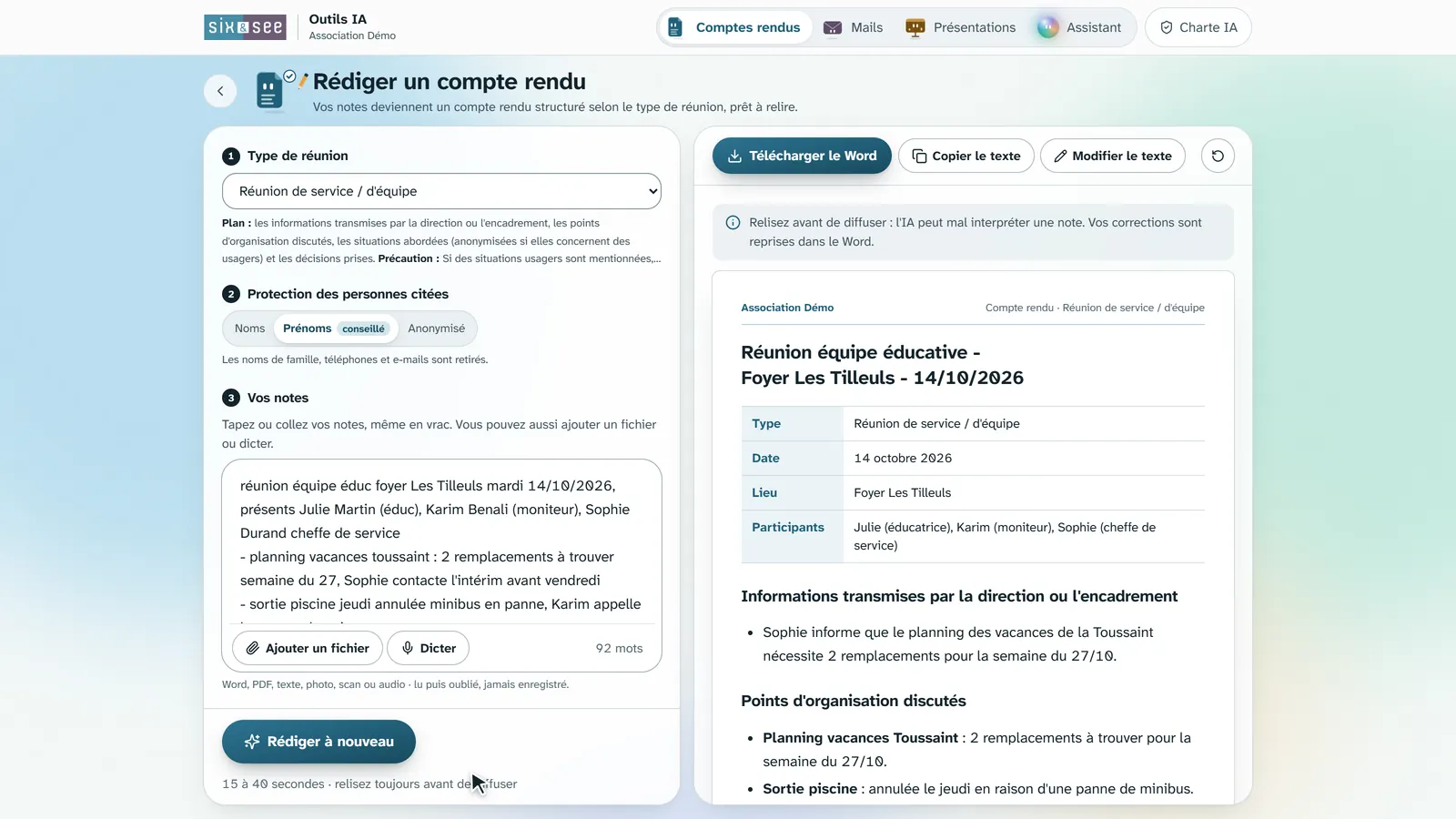Viewport: 1456px width, 819px height.
Task: Click the sparkle icon on Rédiger à nouveau
Action: tap(252, 742)
